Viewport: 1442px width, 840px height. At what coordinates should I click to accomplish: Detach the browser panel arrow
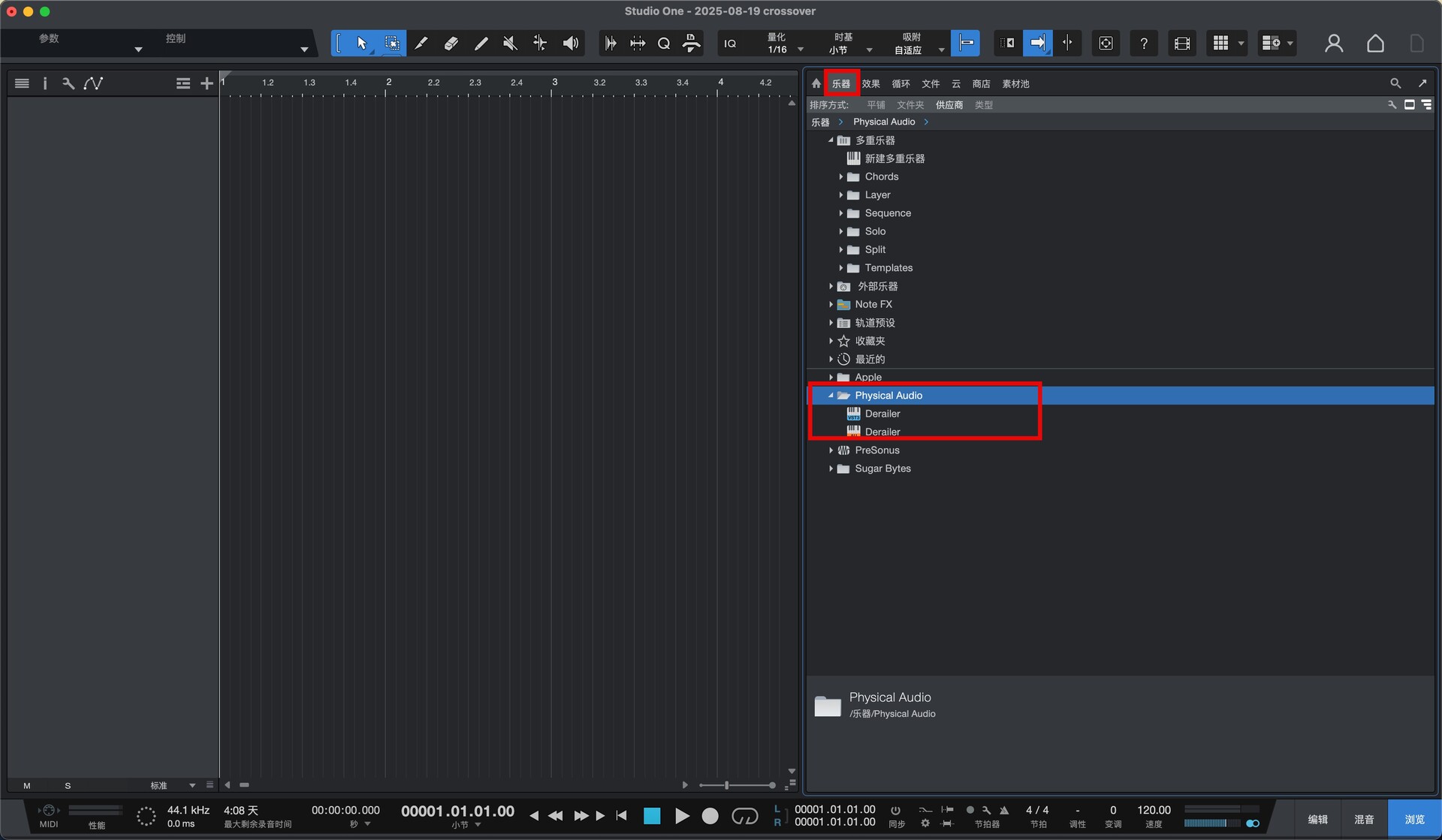tap(1422, 83)
